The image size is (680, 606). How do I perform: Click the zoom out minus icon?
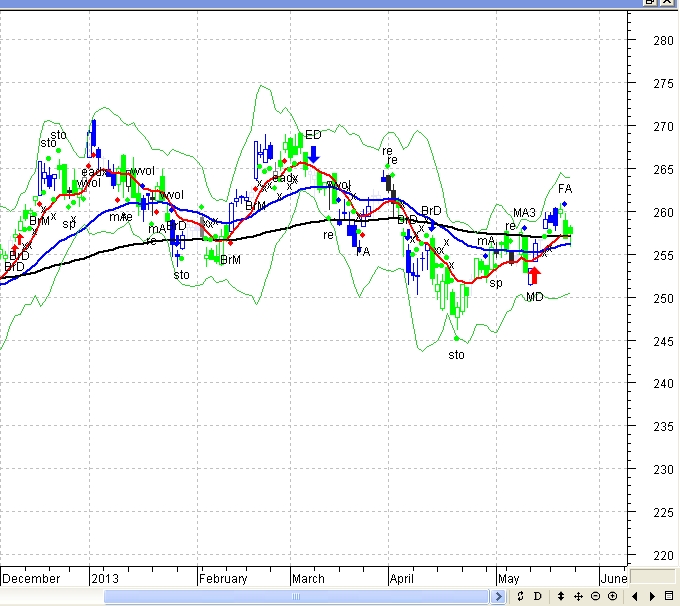(595, 596)
